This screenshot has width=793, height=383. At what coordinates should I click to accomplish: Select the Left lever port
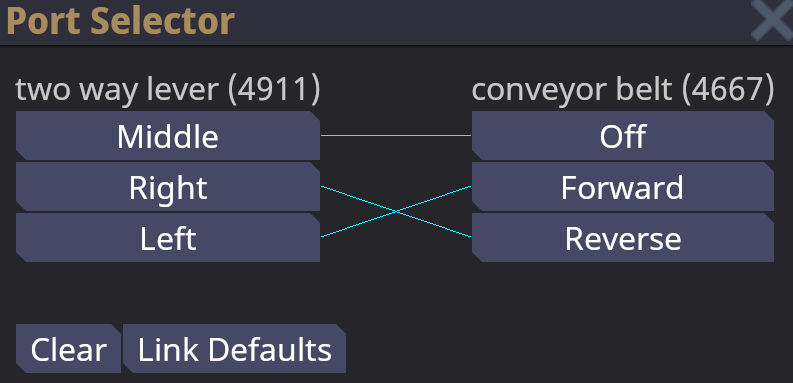[168, 237]
